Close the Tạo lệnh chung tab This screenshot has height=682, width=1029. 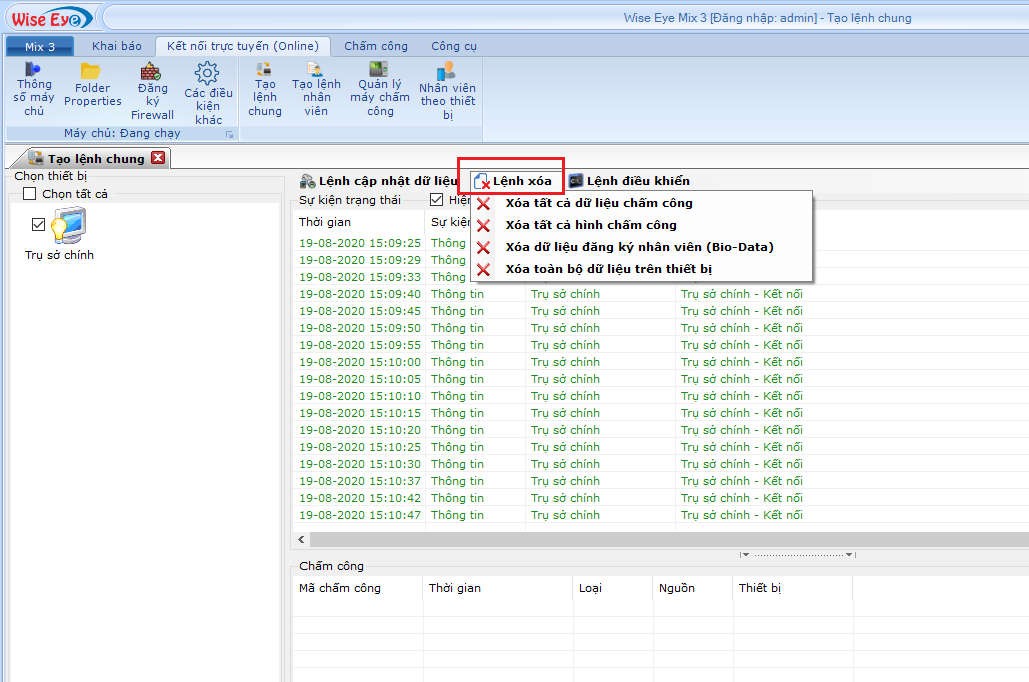[x=157, y=158]
